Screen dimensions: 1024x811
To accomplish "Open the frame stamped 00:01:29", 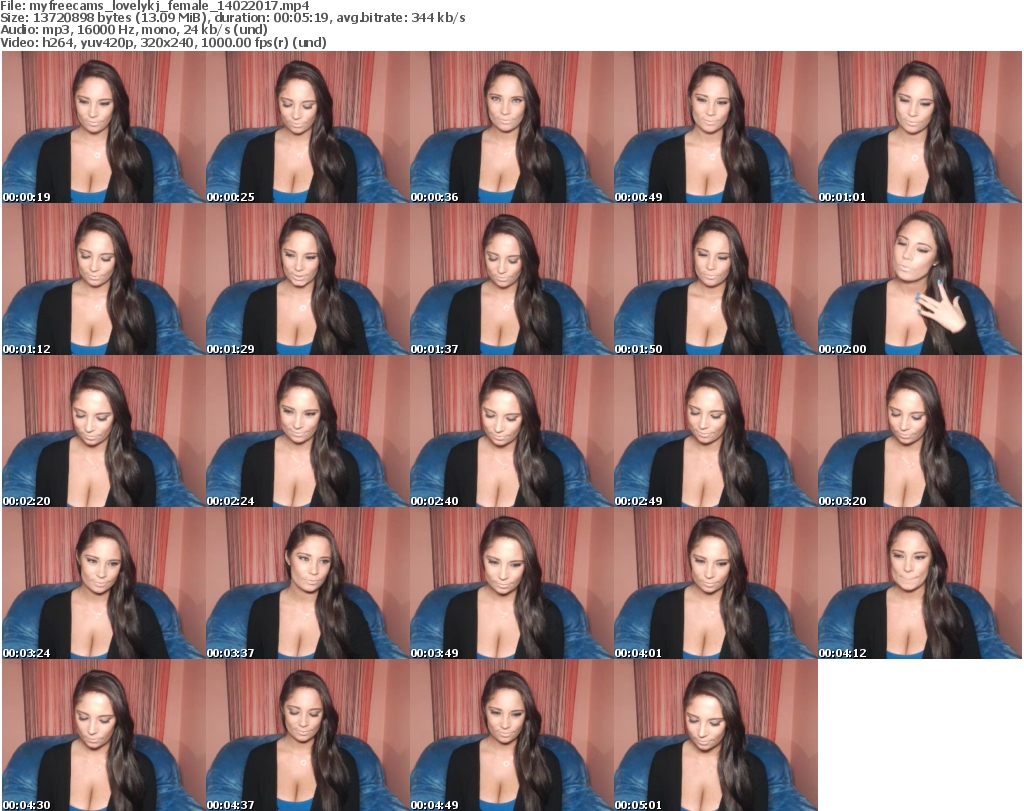I will click(308, 279).
